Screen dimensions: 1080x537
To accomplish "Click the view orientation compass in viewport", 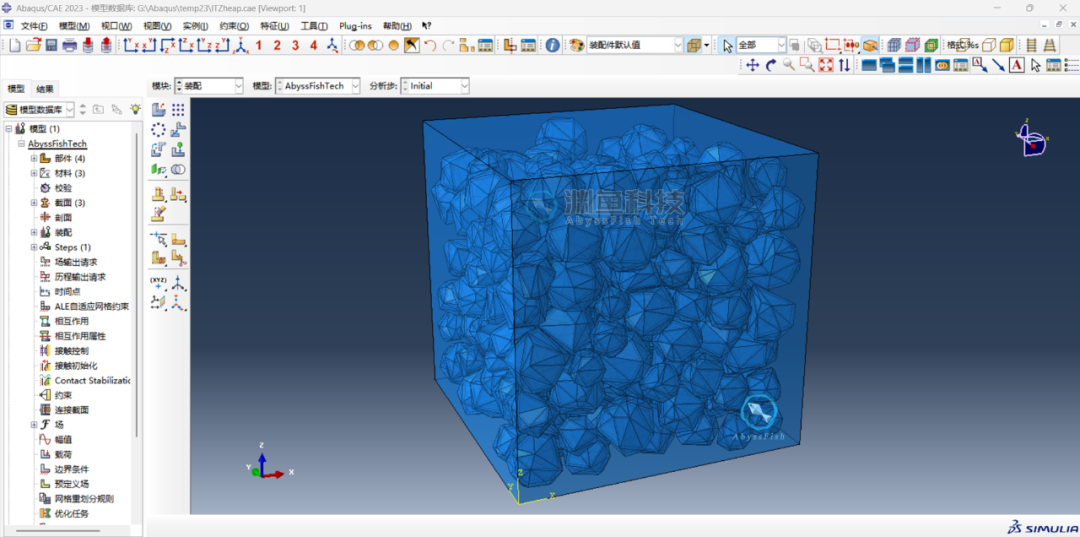I will (x=1031, y=140).
